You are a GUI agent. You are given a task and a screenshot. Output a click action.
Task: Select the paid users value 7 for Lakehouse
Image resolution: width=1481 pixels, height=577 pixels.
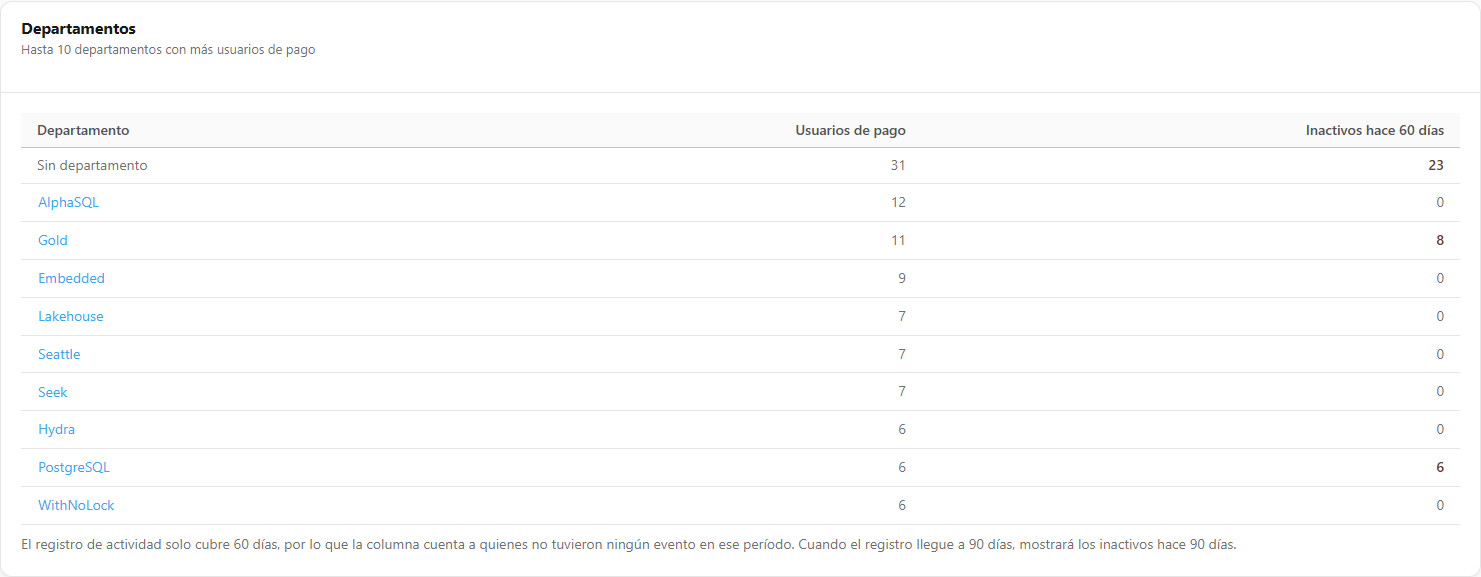[x=902, y=316]
